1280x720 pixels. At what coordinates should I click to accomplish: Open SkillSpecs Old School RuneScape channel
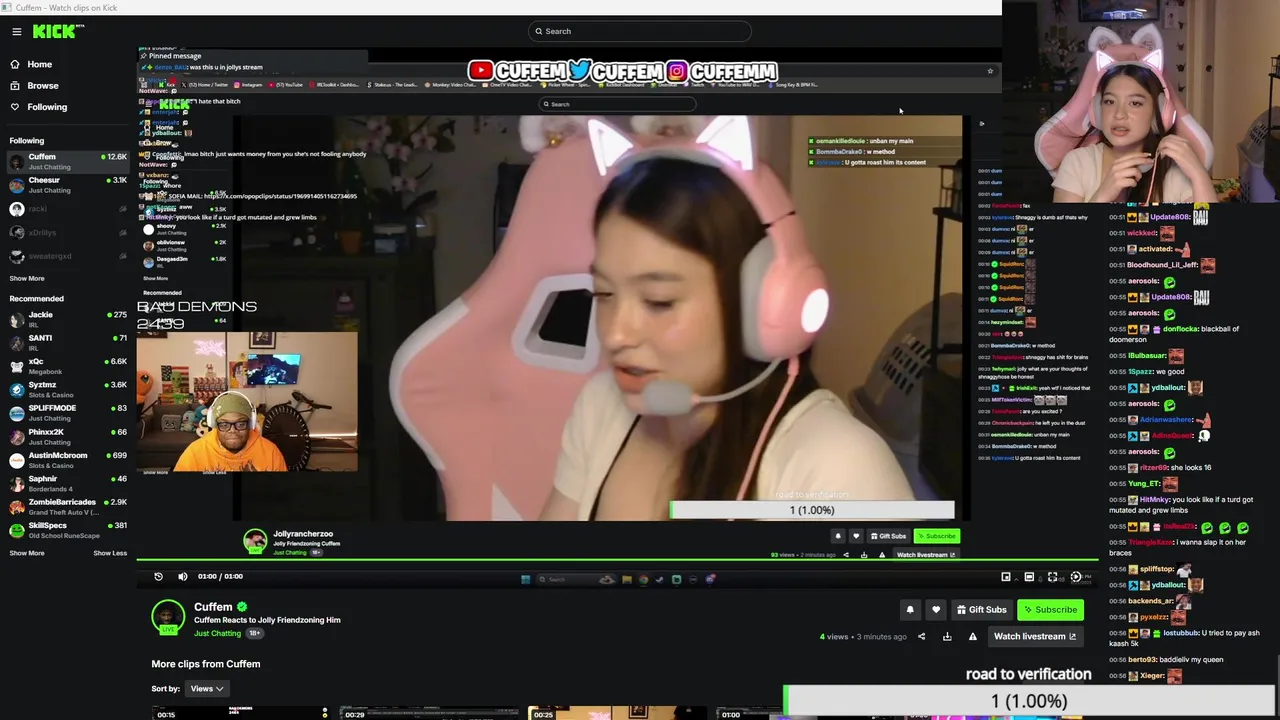(68, 530)
